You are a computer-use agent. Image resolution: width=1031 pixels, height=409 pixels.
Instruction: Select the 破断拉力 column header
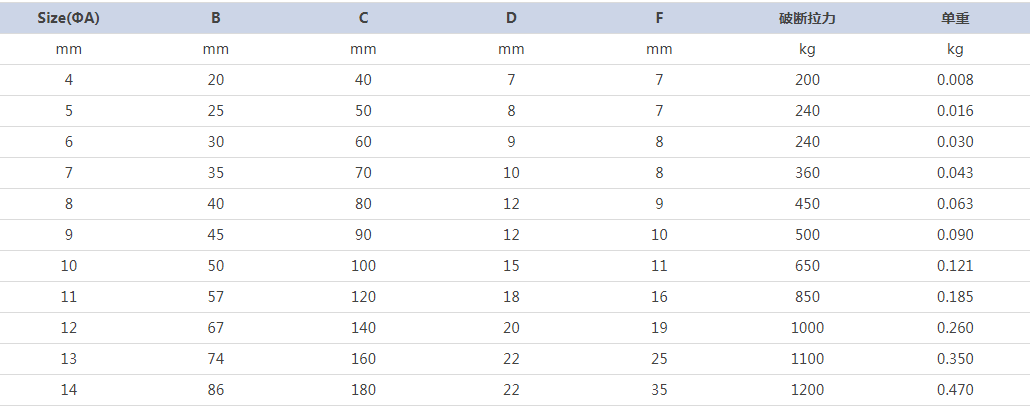click(x=807, y=18)
